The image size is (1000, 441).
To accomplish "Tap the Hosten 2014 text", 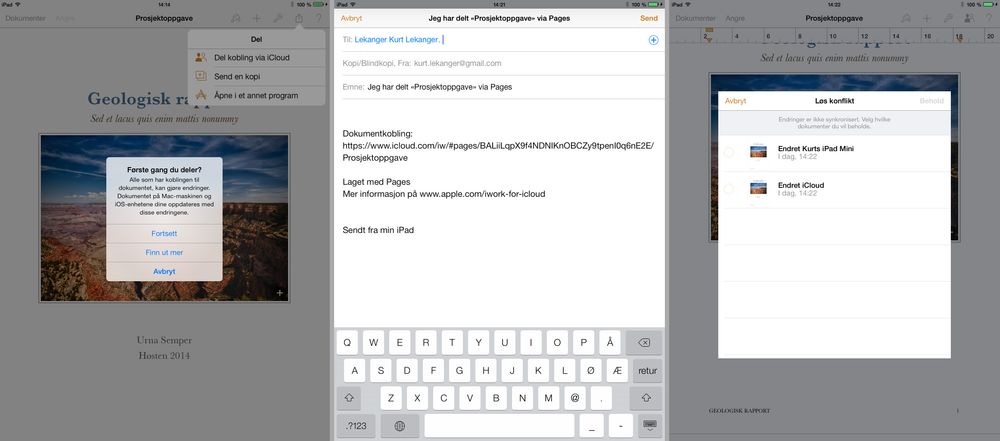I will point(164,355).
